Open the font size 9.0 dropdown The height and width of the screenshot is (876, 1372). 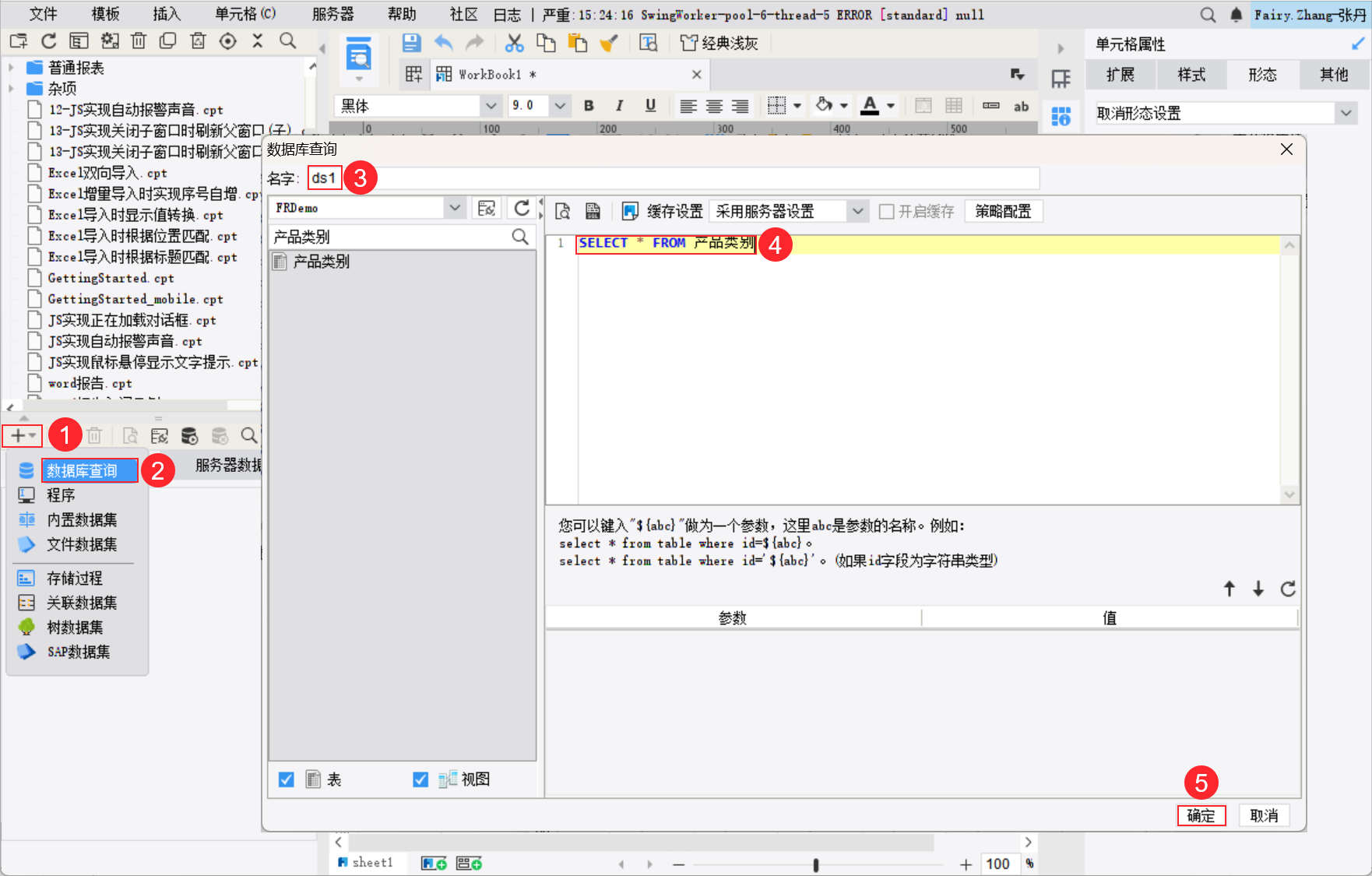point(560,106)
